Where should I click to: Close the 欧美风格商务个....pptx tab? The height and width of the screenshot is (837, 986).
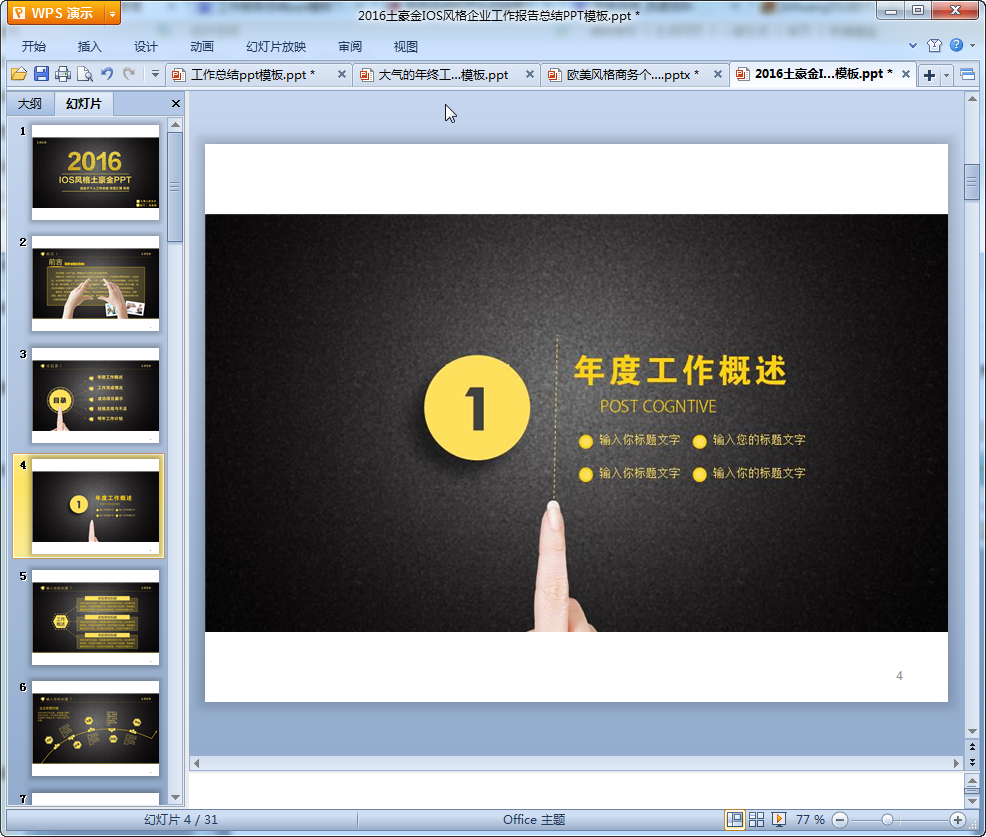(717, 74)
